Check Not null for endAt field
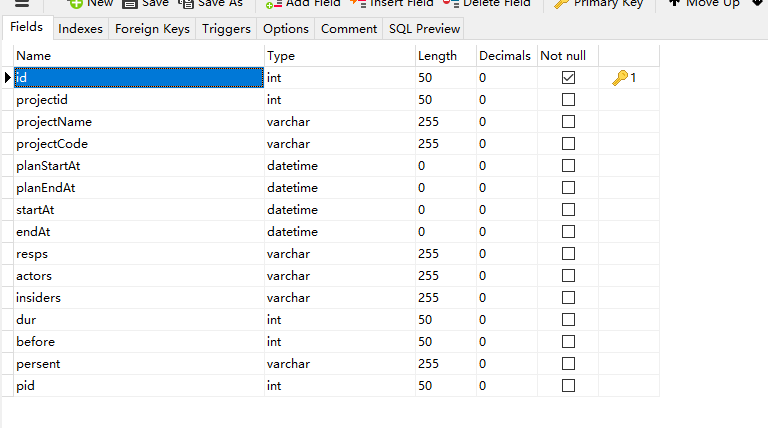 point(568,232)
